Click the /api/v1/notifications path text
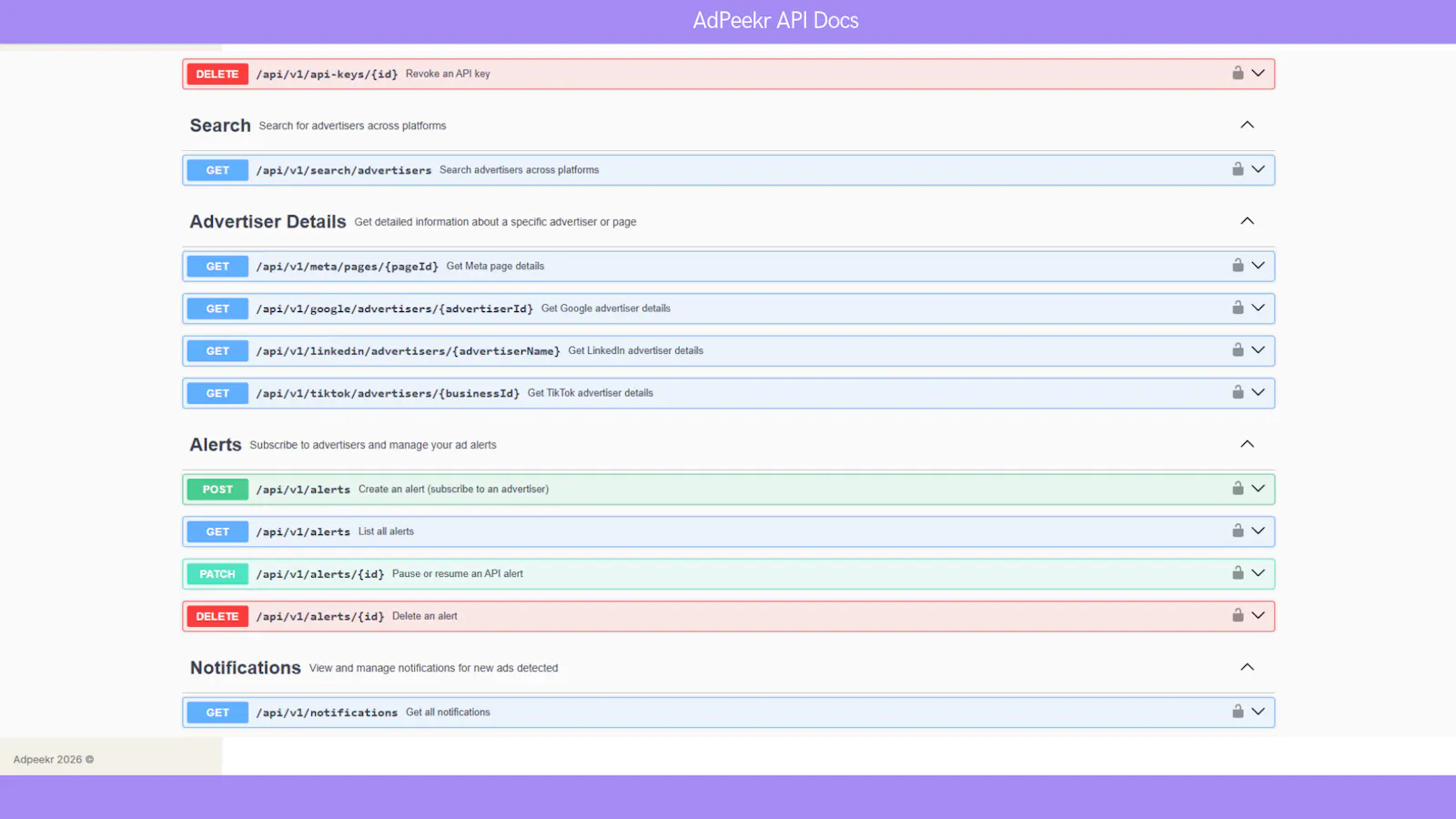1456x819 pixels. (x=327, y=713)
